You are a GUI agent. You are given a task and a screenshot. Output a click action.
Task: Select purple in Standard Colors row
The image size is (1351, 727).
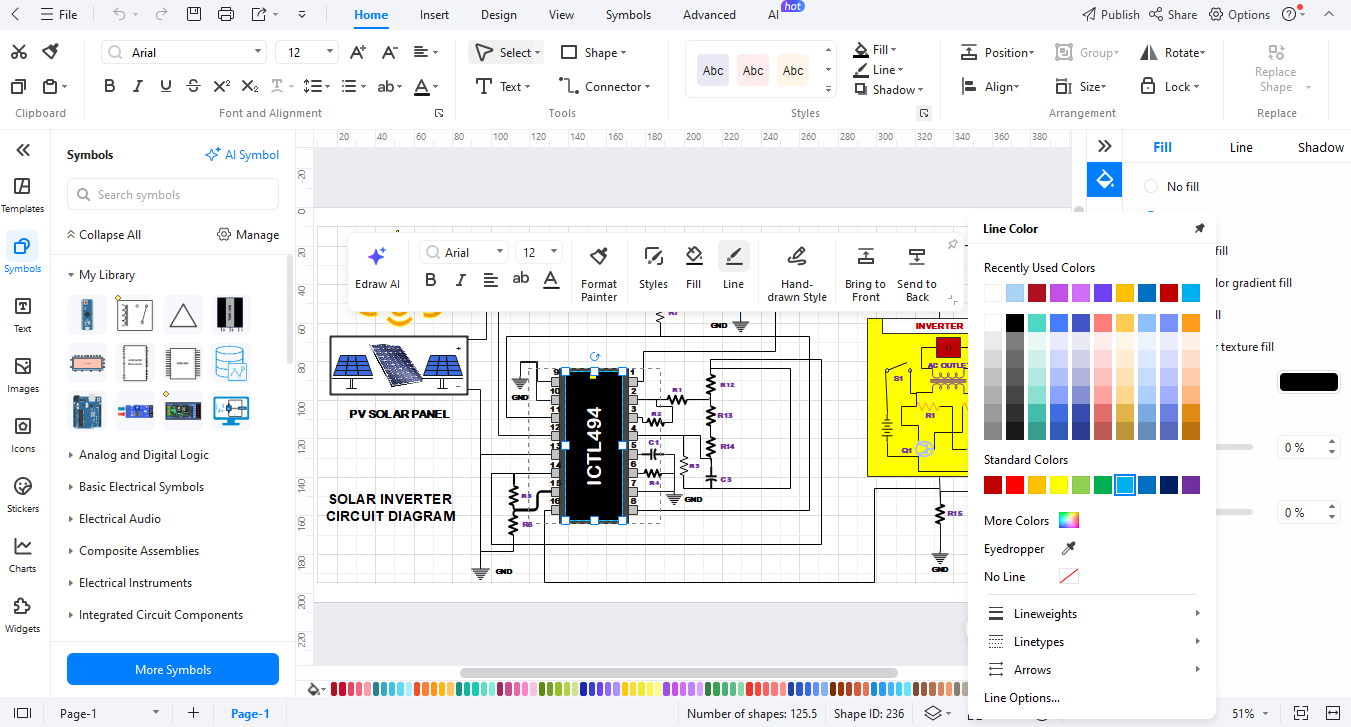[1191, 485]
